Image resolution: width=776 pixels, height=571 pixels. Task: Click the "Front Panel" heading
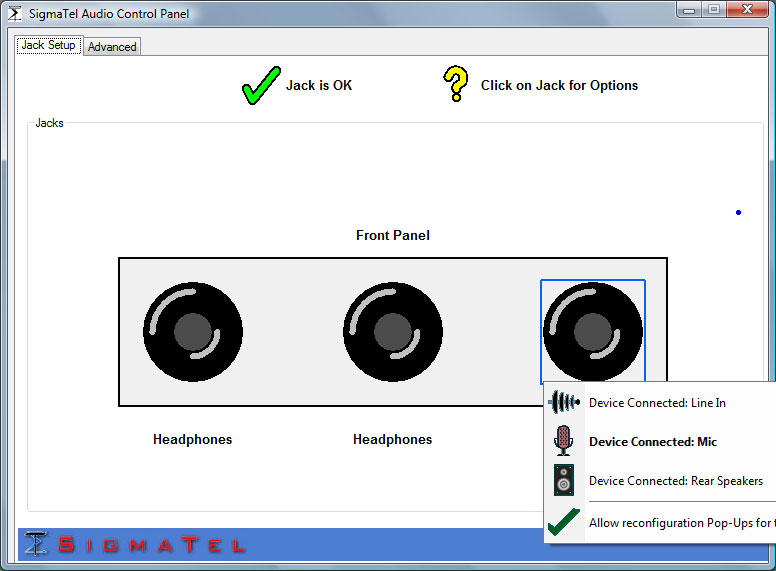tap(393, 235)
